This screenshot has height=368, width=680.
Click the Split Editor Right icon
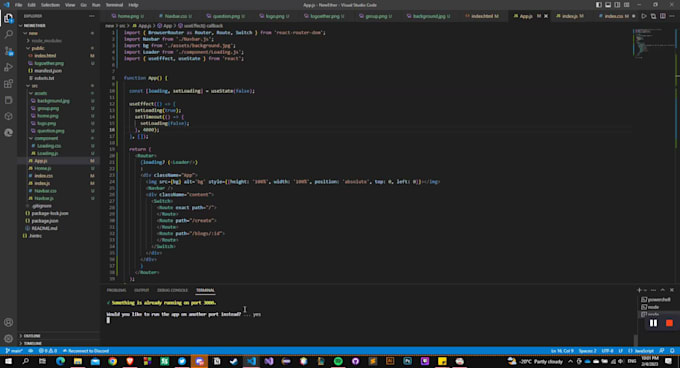click(663, 16)
